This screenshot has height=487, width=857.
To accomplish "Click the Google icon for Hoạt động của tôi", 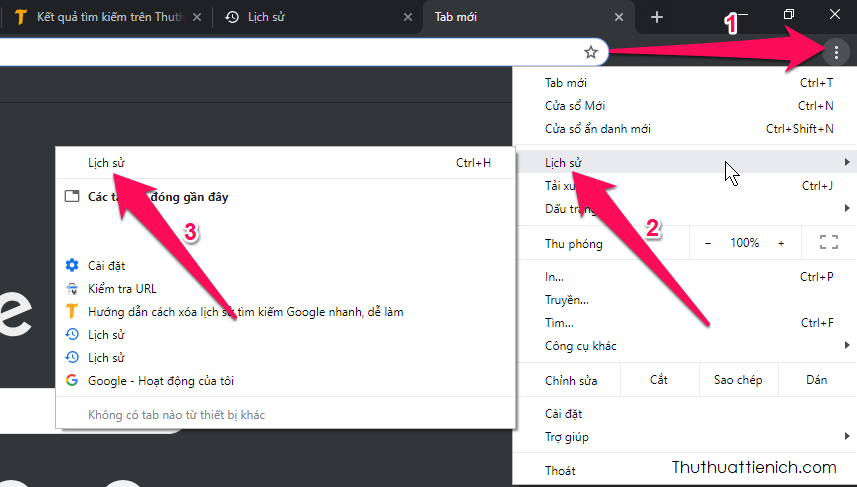I will point(72,380).
